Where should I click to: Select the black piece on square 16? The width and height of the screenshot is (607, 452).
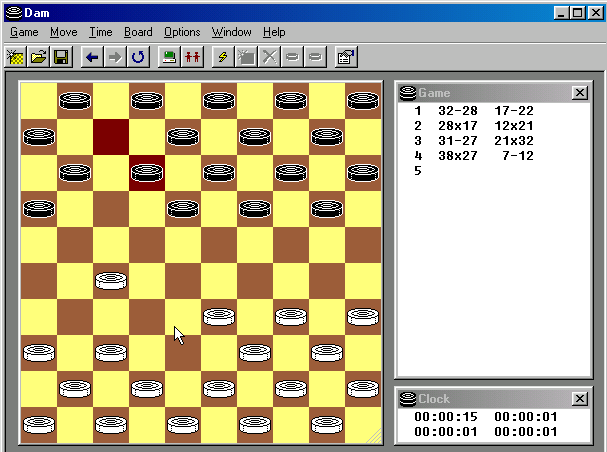tap(39, 209)
